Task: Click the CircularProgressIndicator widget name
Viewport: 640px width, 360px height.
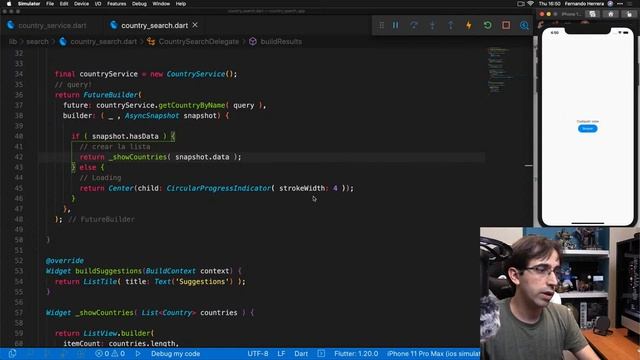Action: pyautogui.click(x=218, y=188)
